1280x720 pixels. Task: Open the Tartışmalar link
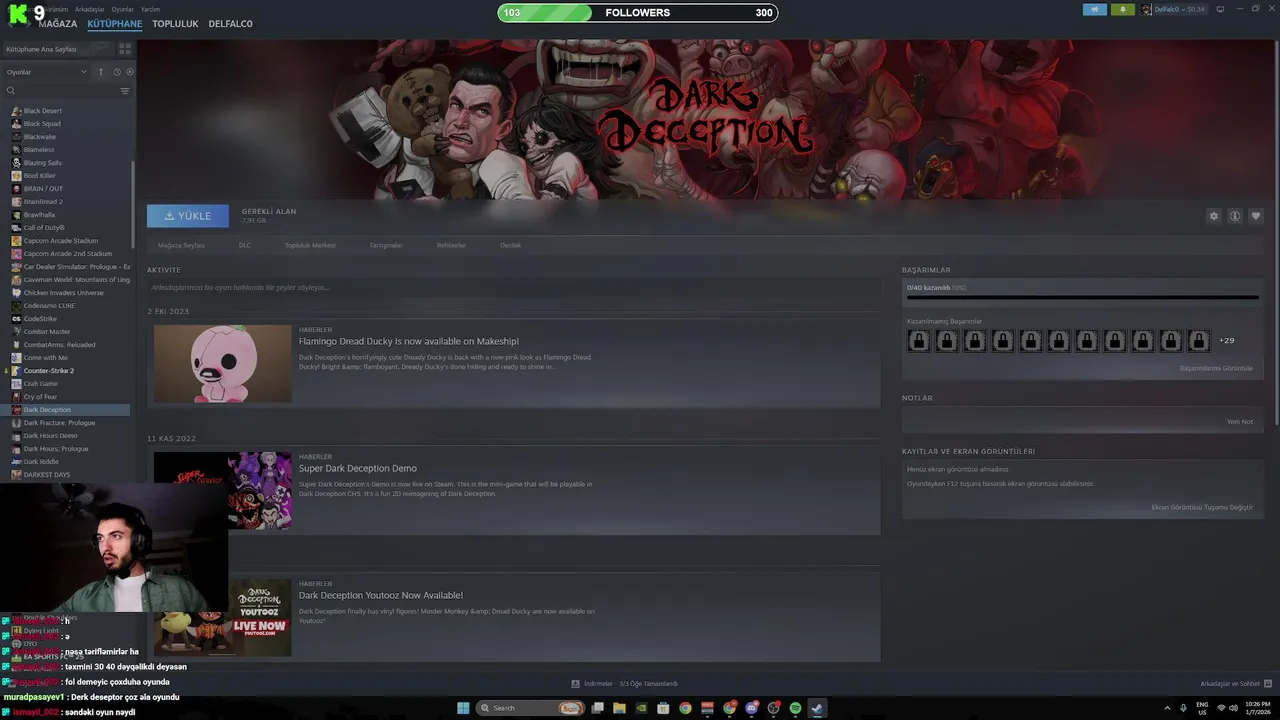point(386,245)
